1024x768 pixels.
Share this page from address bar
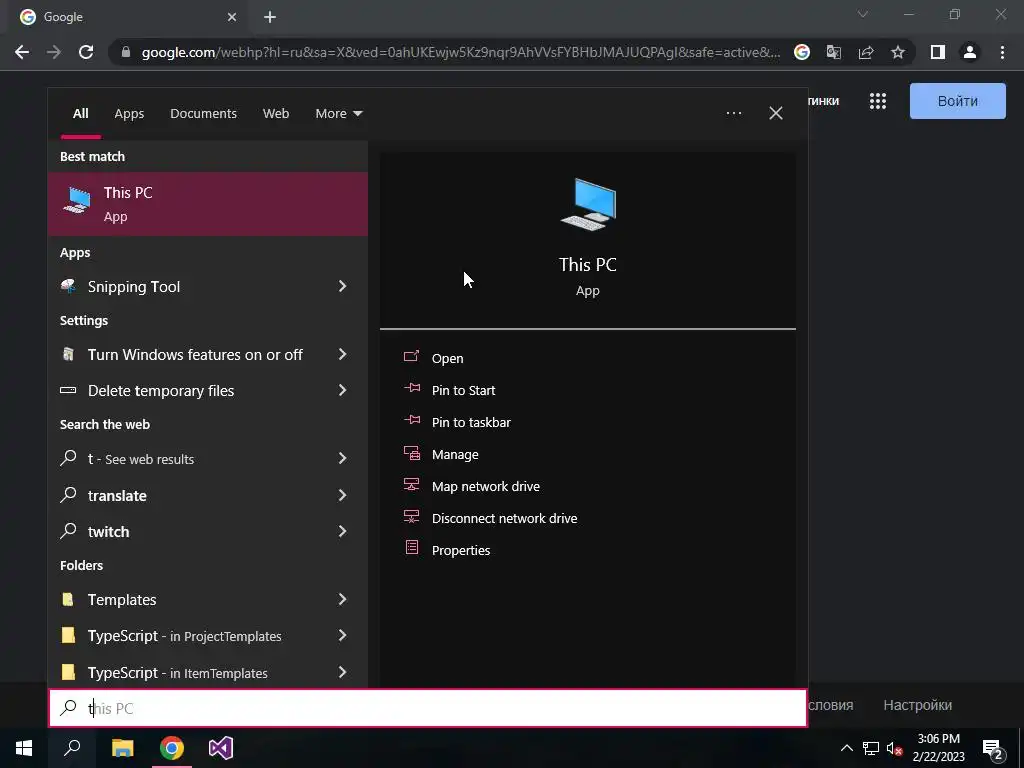(866, 52)
